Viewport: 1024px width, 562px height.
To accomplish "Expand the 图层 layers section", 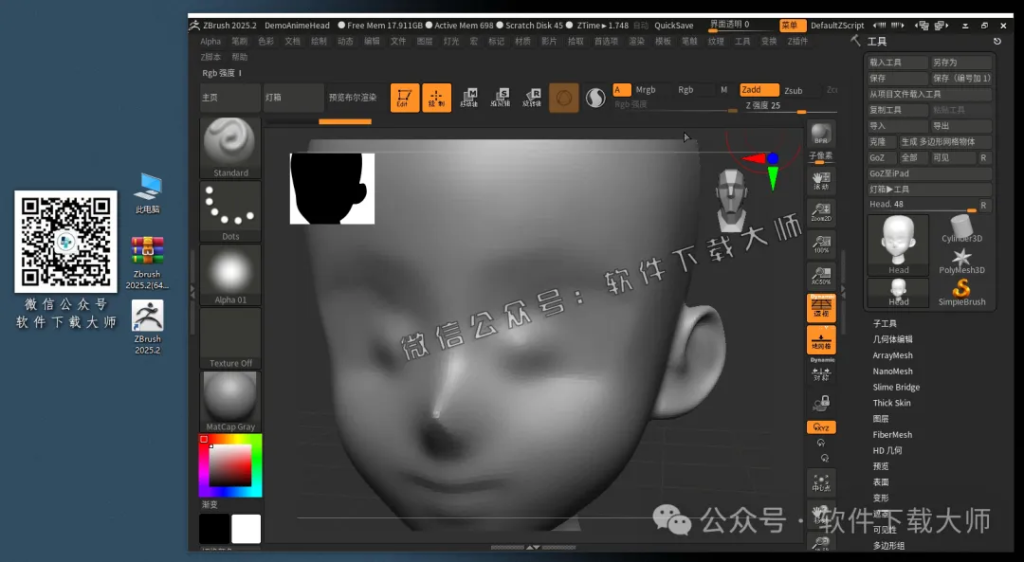I will (x=880, y=419).
